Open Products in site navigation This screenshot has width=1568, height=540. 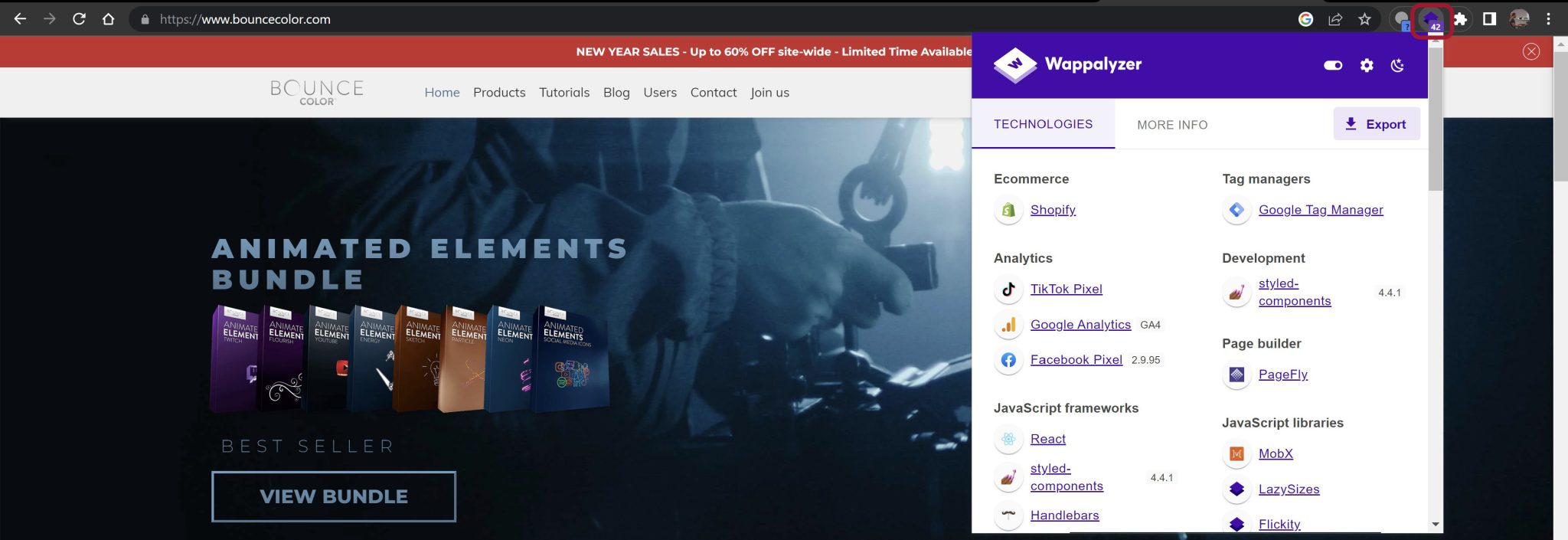pos(499,93)
